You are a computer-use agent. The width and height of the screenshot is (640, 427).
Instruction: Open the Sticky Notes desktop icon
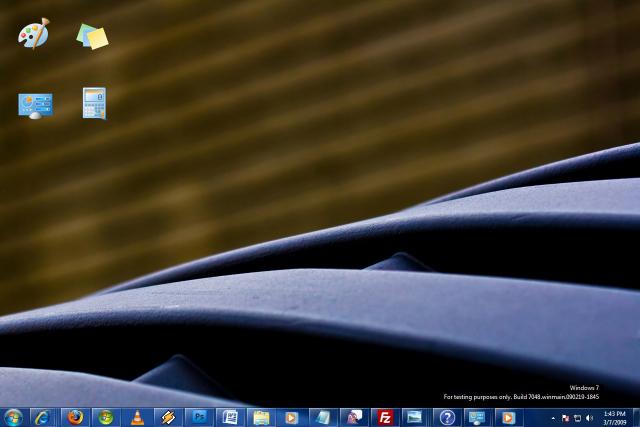pos(93,37)
